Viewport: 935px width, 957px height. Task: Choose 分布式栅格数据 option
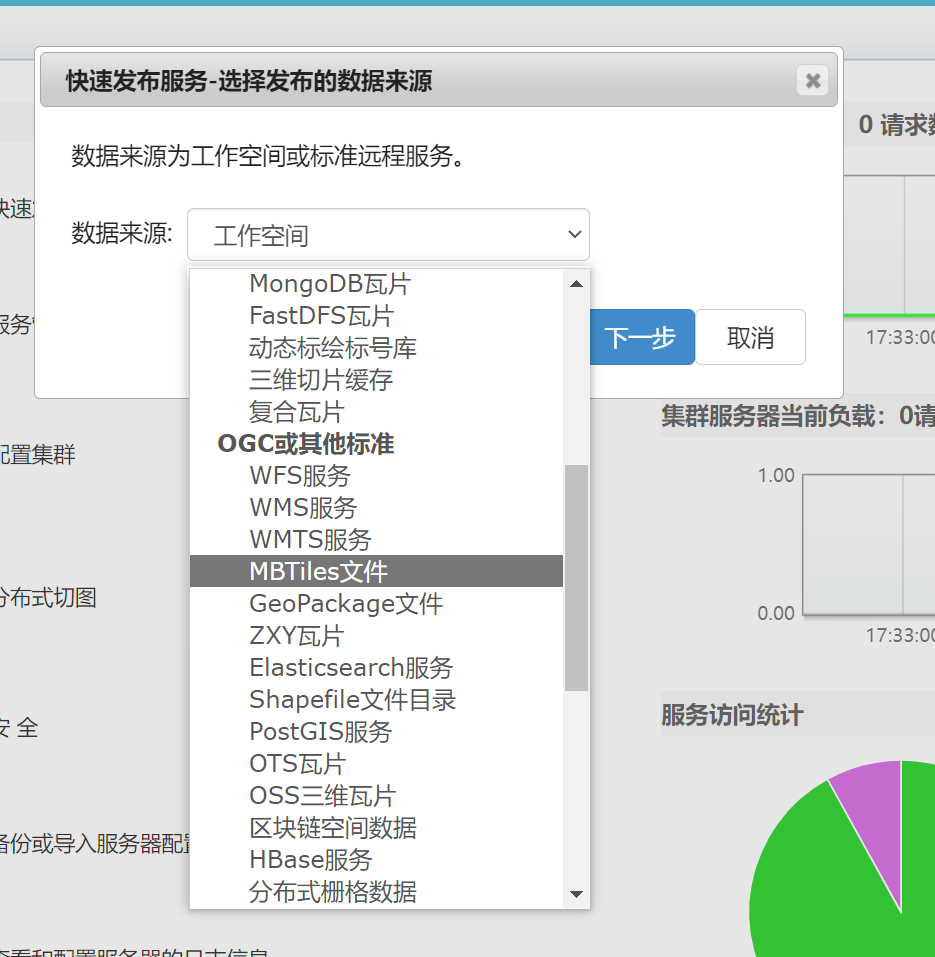coord(376,892)
